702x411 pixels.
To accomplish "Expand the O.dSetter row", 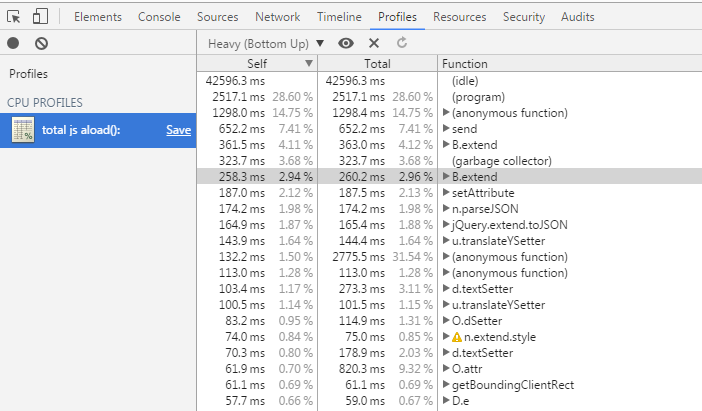I will [x=446, y=321].
